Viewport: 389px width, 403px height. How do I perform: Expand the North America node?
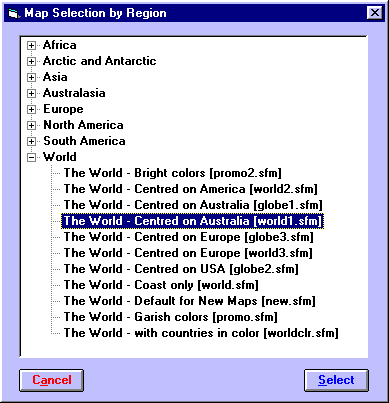[x=31, y=125]
